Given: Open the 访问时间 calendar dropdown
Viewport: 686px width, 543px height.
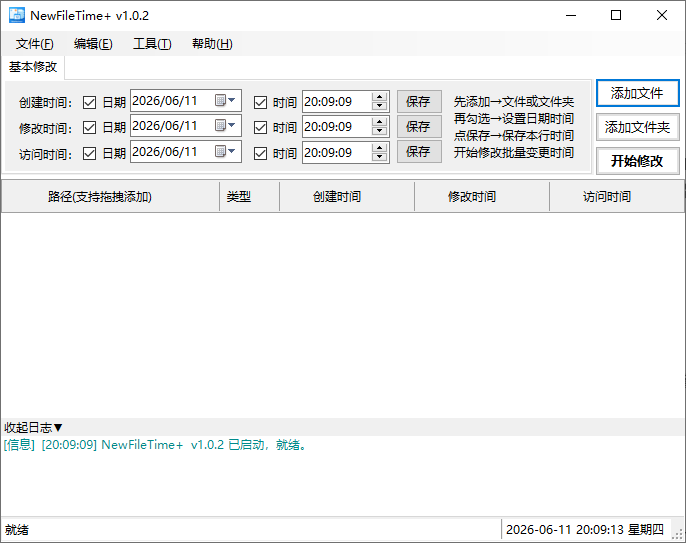Looking at the screenshot, I should [x=225, y=151].
